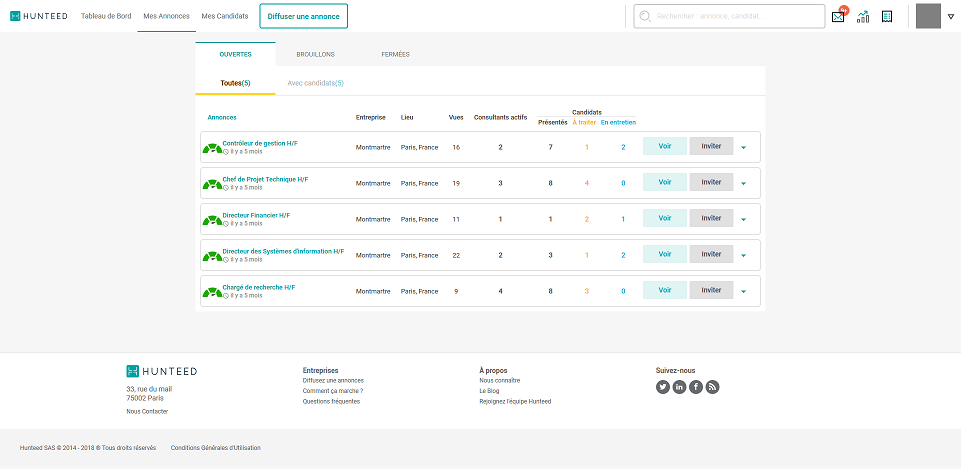The height and width of the screenshot is (469, 961).
Task: Open the company building icon
Action: point(886,17)
